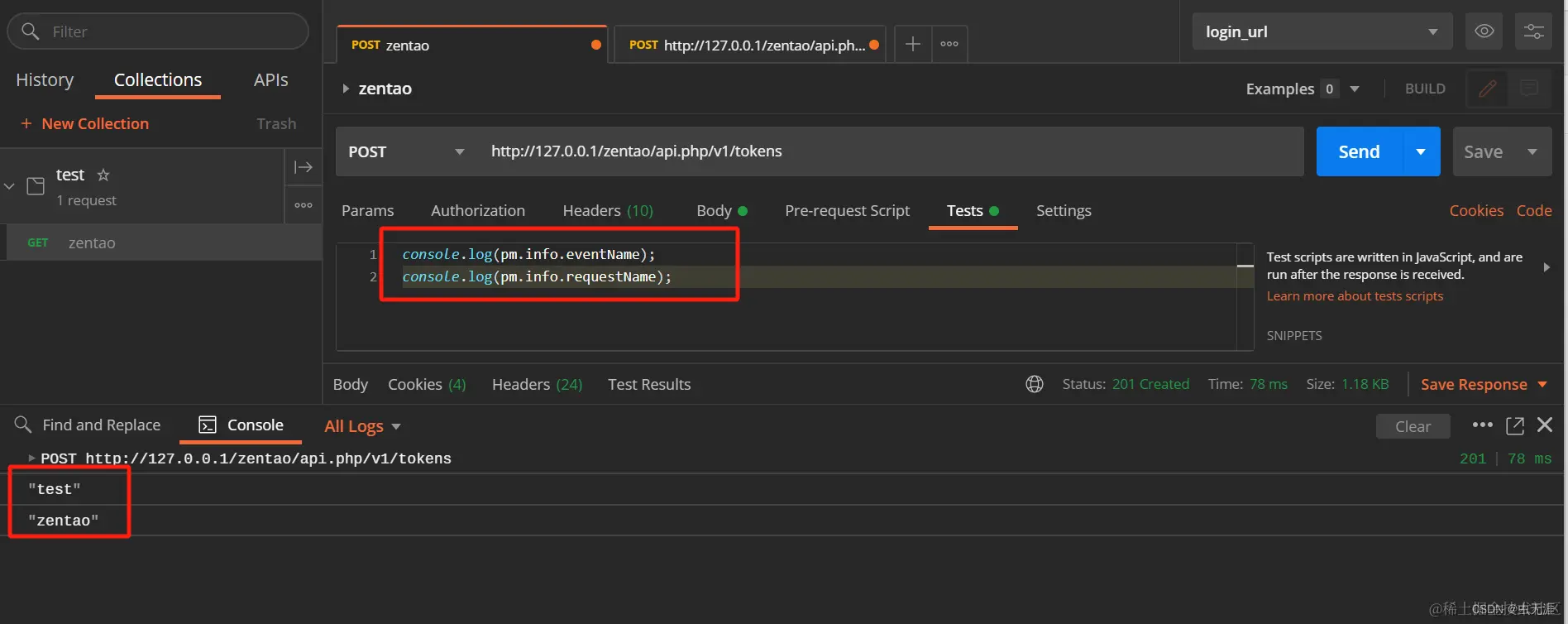Open POST method dropdown

click(407, 151)
